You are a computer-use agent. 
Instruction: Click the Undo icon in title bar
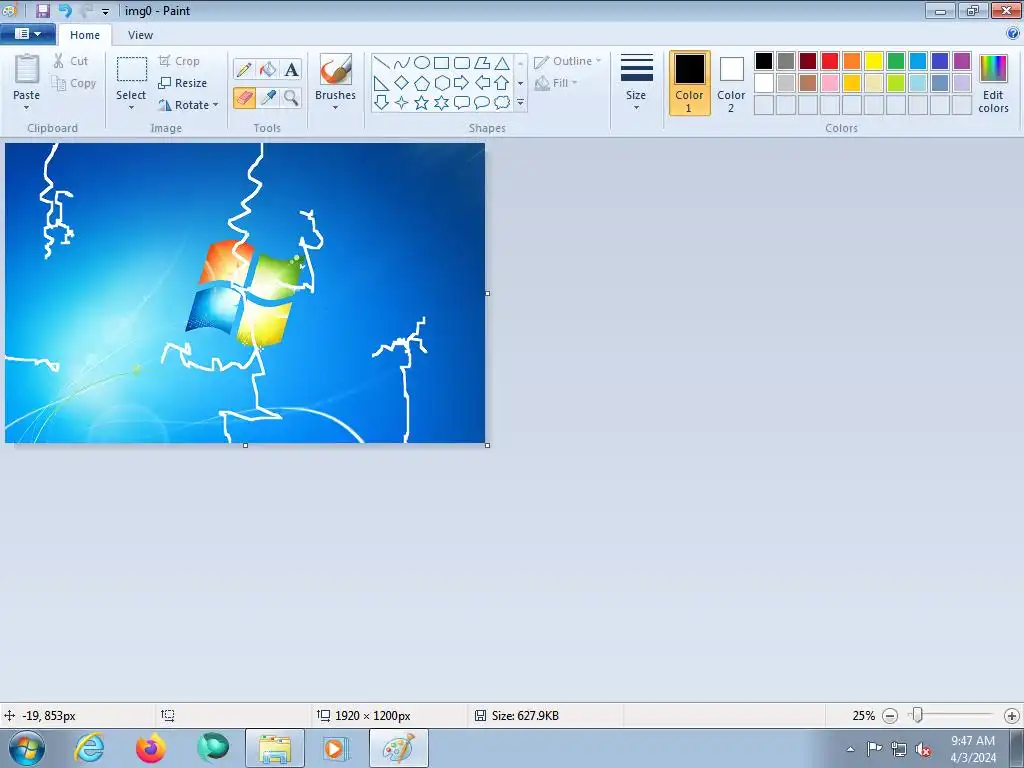tap(65, 10)
